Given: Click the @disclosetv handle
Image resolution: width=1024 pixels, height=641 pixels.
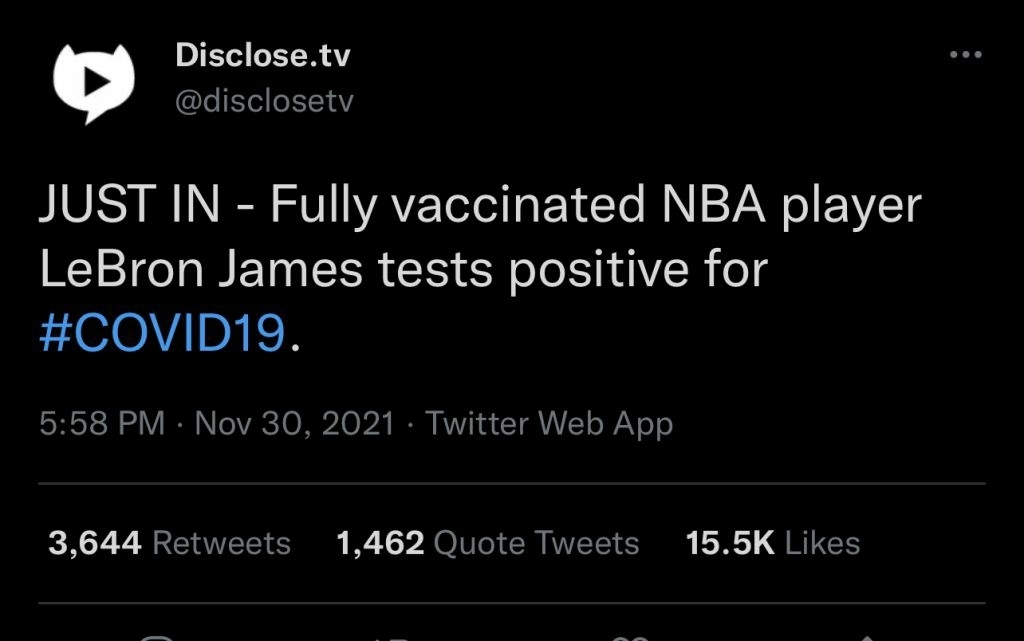Looking at the screenshot, I should pos(264,102).
